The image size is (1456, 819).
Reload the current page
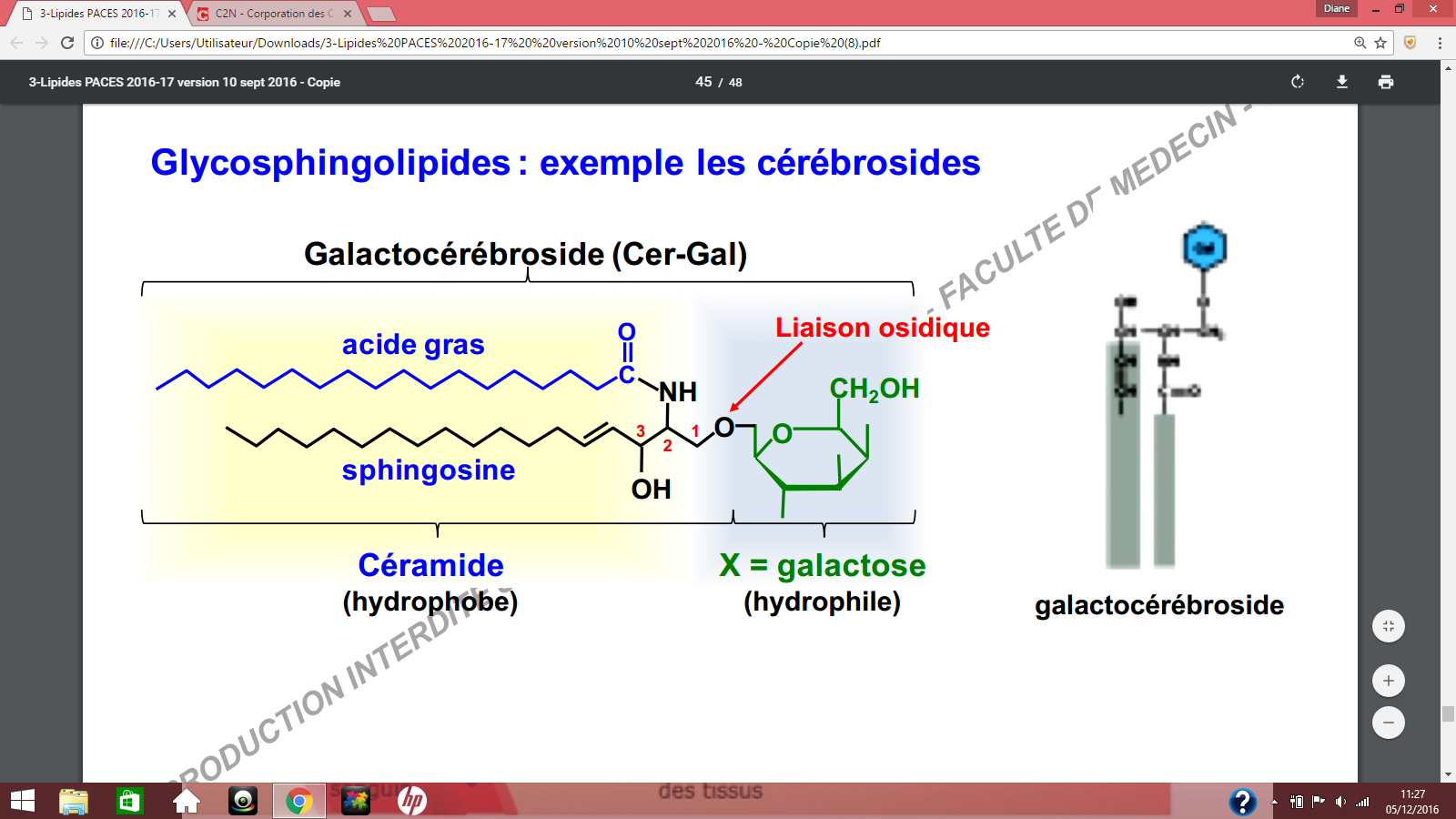(66, 43)
